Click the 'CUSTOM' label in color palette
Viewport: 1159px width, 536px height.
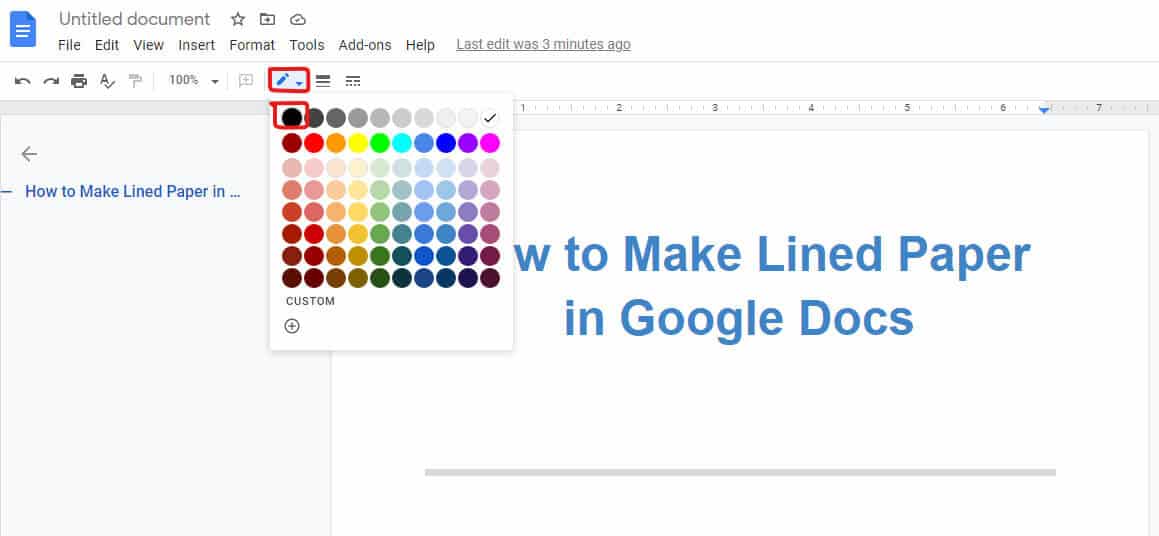pos(310,301)
